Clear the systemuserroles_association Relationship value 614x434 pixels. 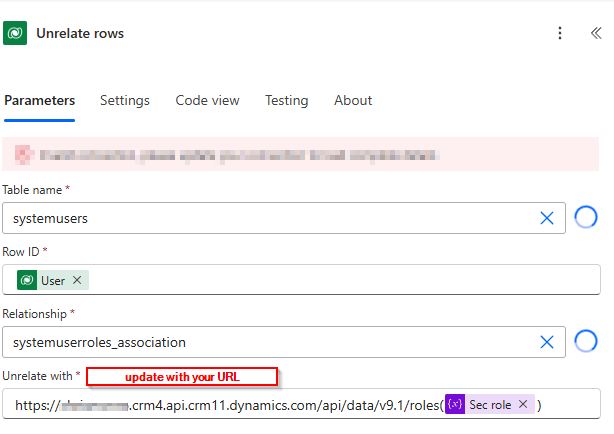547,342
